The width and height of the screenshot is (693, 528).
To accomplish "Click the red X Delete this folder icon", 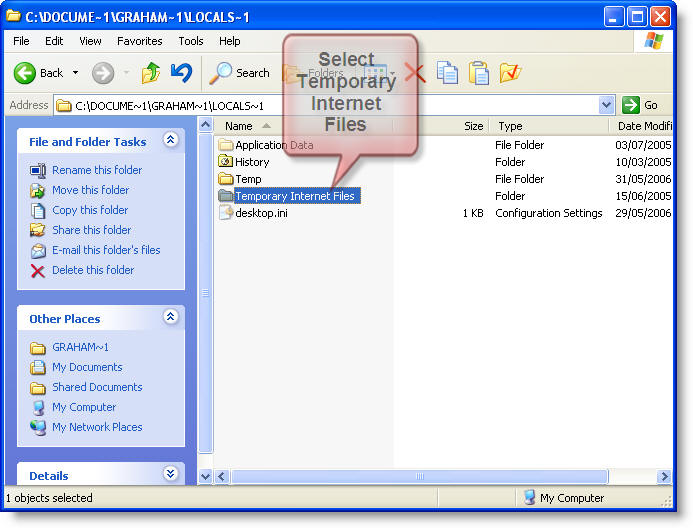I will click(38, 270).
